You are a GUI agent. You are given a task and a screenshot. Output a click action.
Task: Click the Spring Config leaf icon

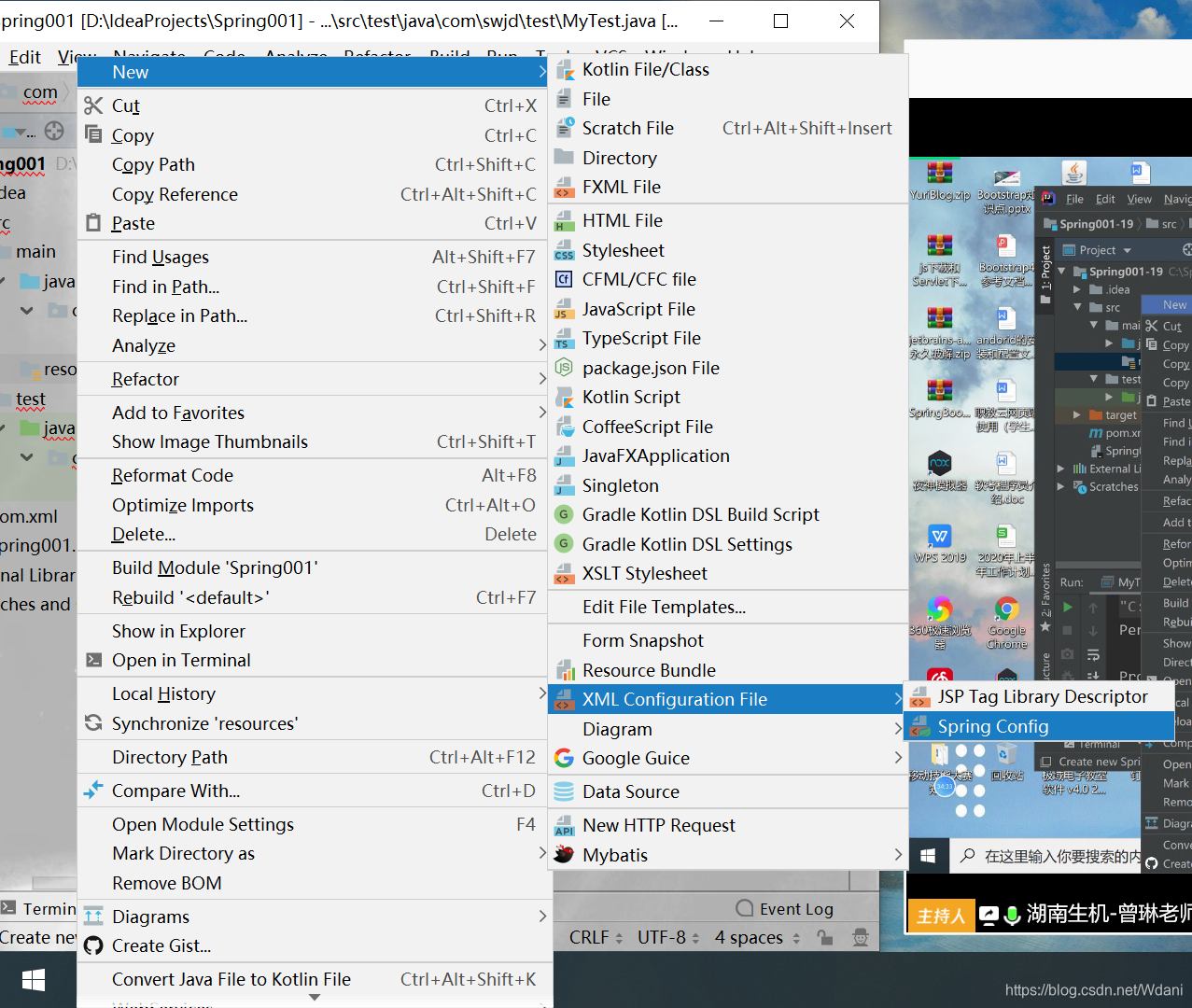[x=919, y=726]
